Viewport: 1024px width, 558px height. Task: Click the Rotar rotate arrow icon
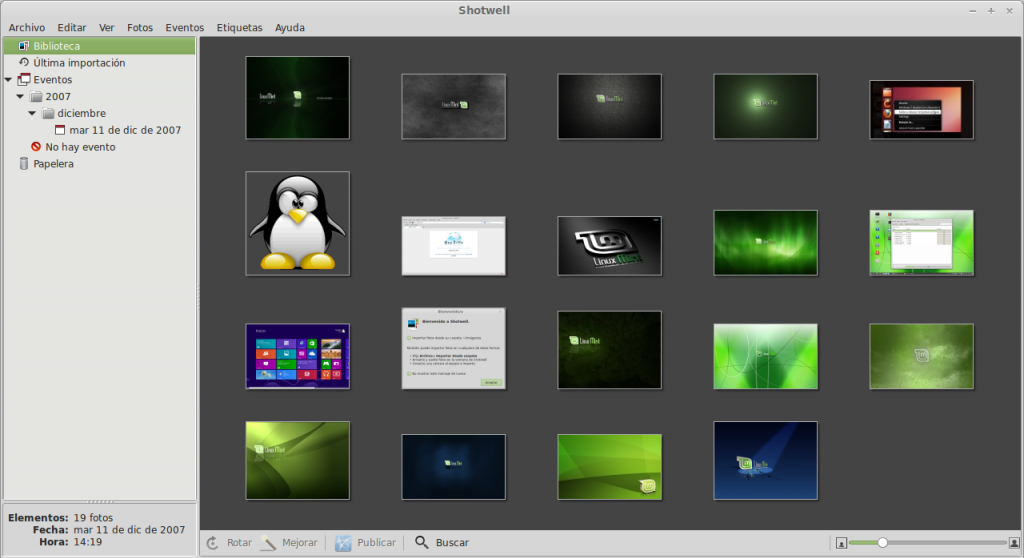(213, 543)
